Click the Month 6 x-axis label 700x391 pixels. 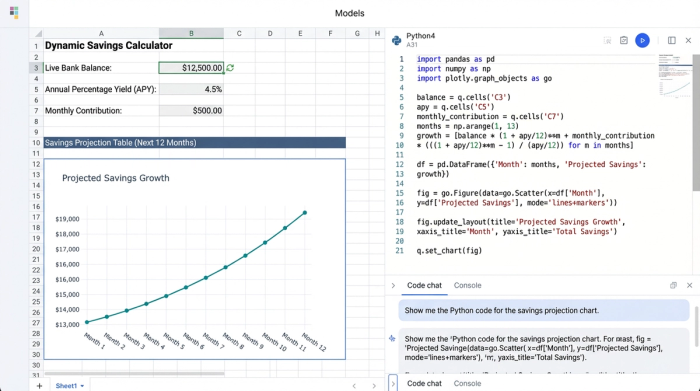(x=193, y=341)
